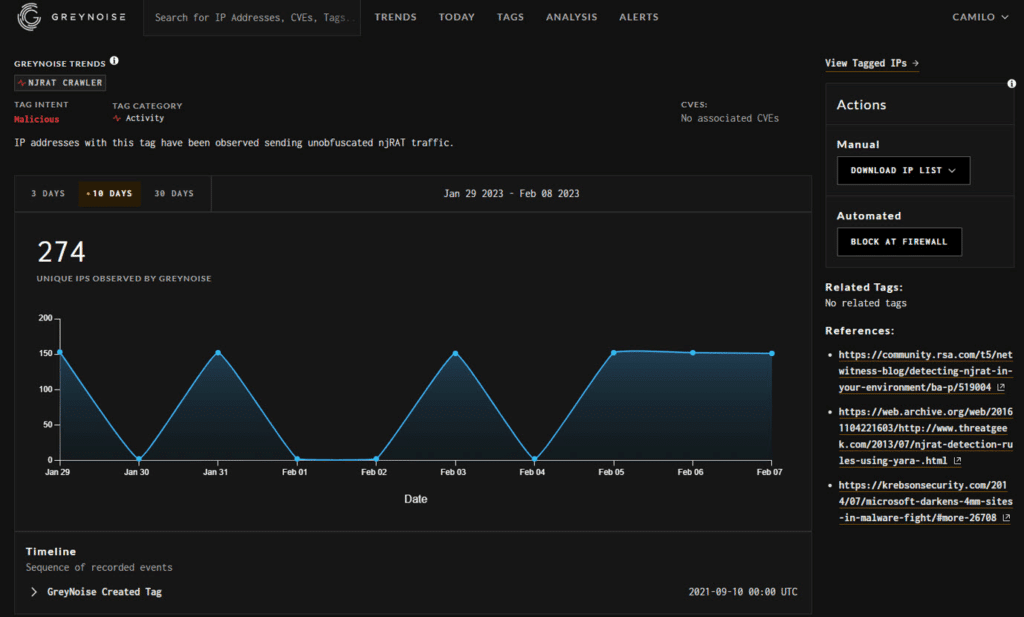The height and width of the screenshot is (617, 1024).
Task: Click the 274 unique IPs count
Action: 61,252
